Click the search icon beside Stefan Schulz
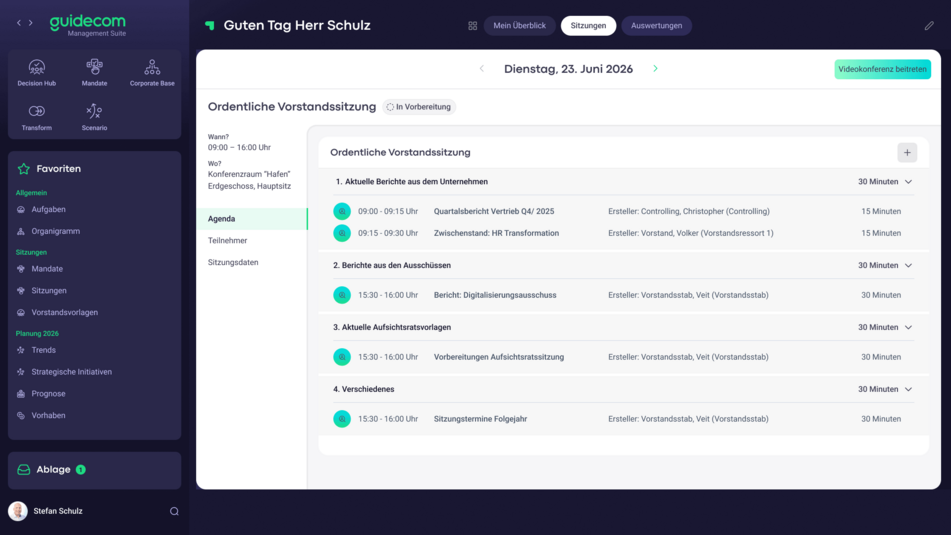This screenshot has height=535, width=951. coord(174,511)
